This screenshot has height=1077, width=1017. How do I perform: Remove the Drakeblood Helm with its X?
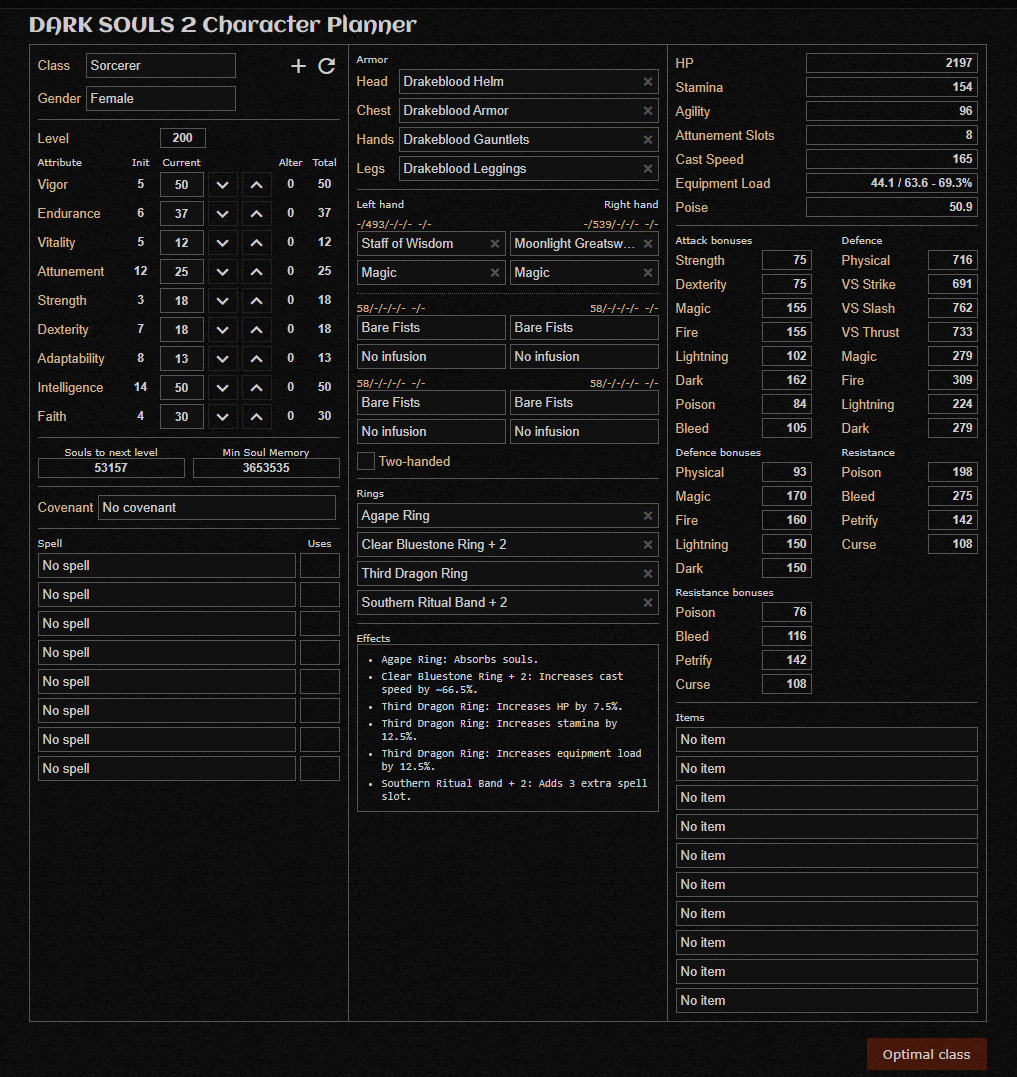648,82
